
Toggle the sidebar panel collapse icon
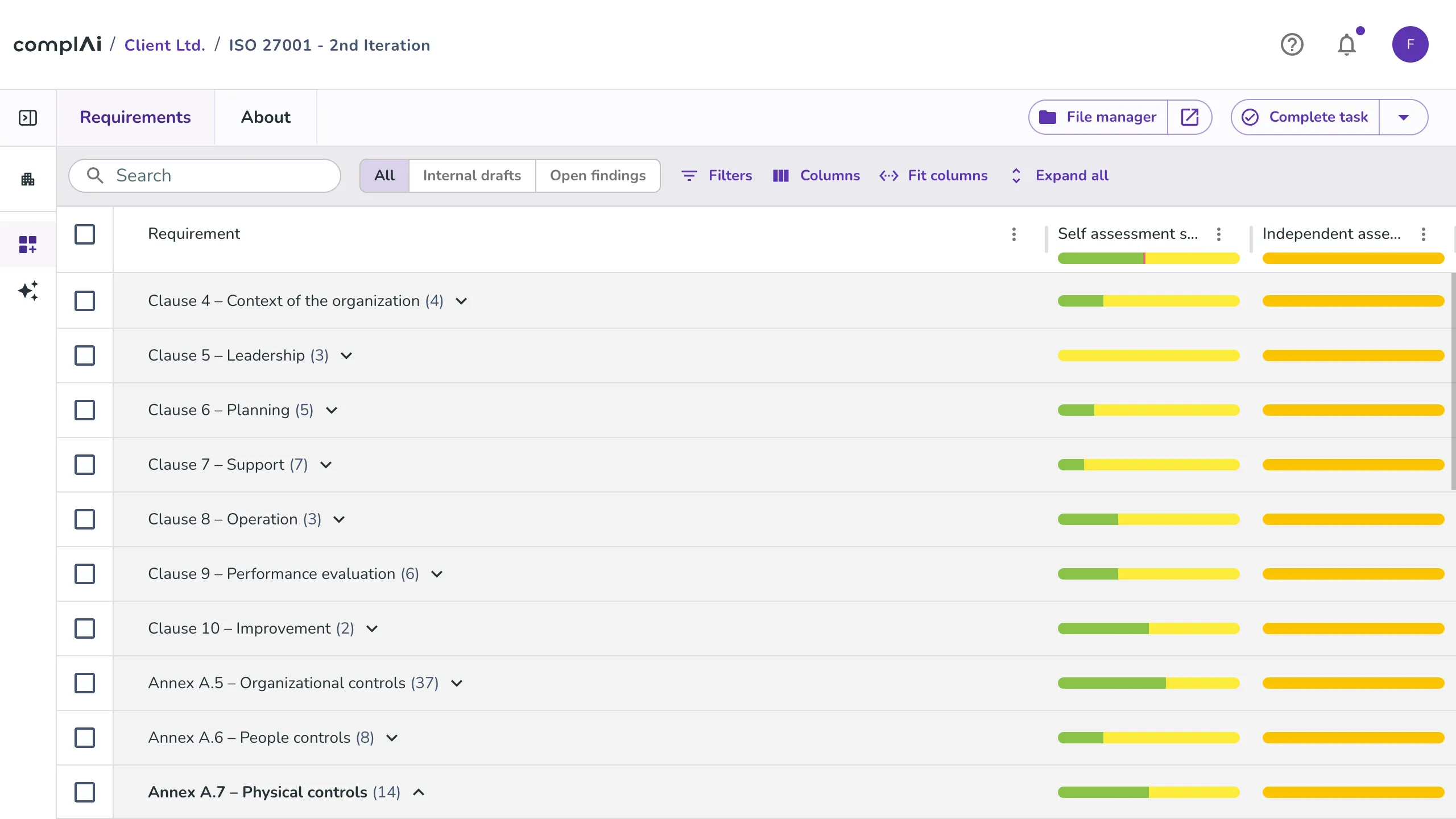pos(28,118)
